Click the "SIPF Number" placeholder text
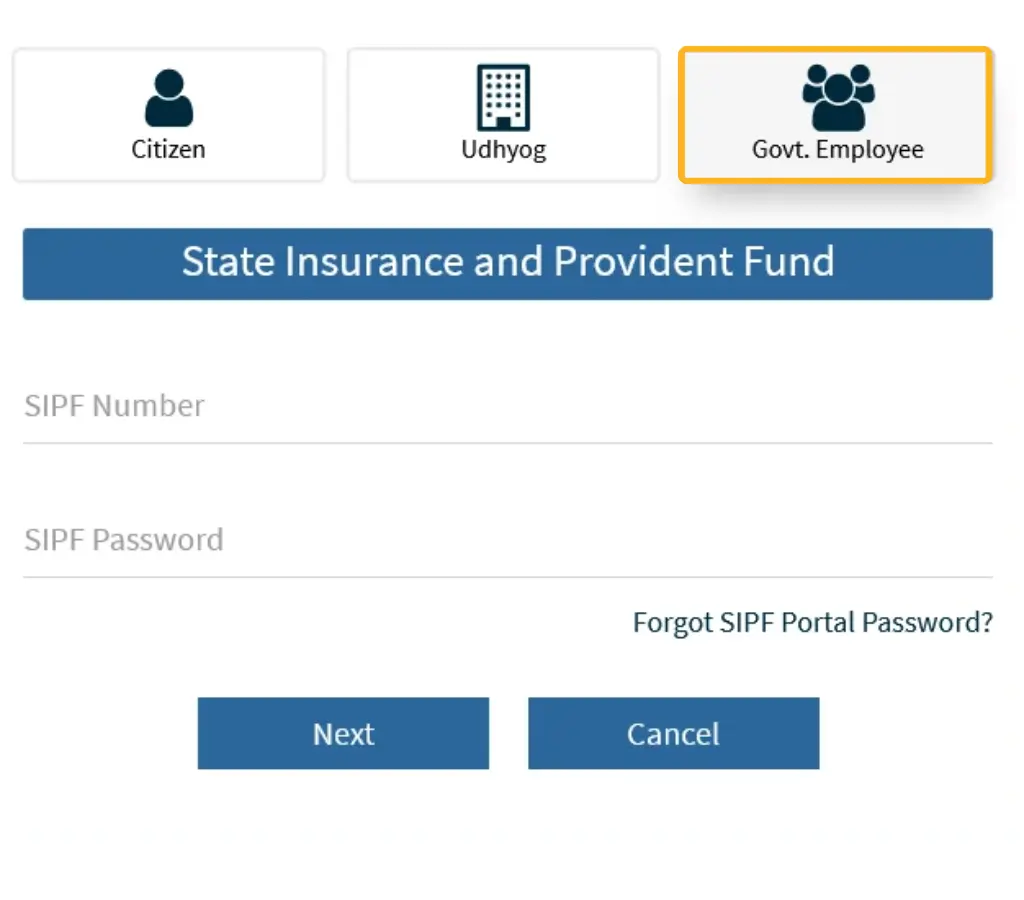 point(115,407)
